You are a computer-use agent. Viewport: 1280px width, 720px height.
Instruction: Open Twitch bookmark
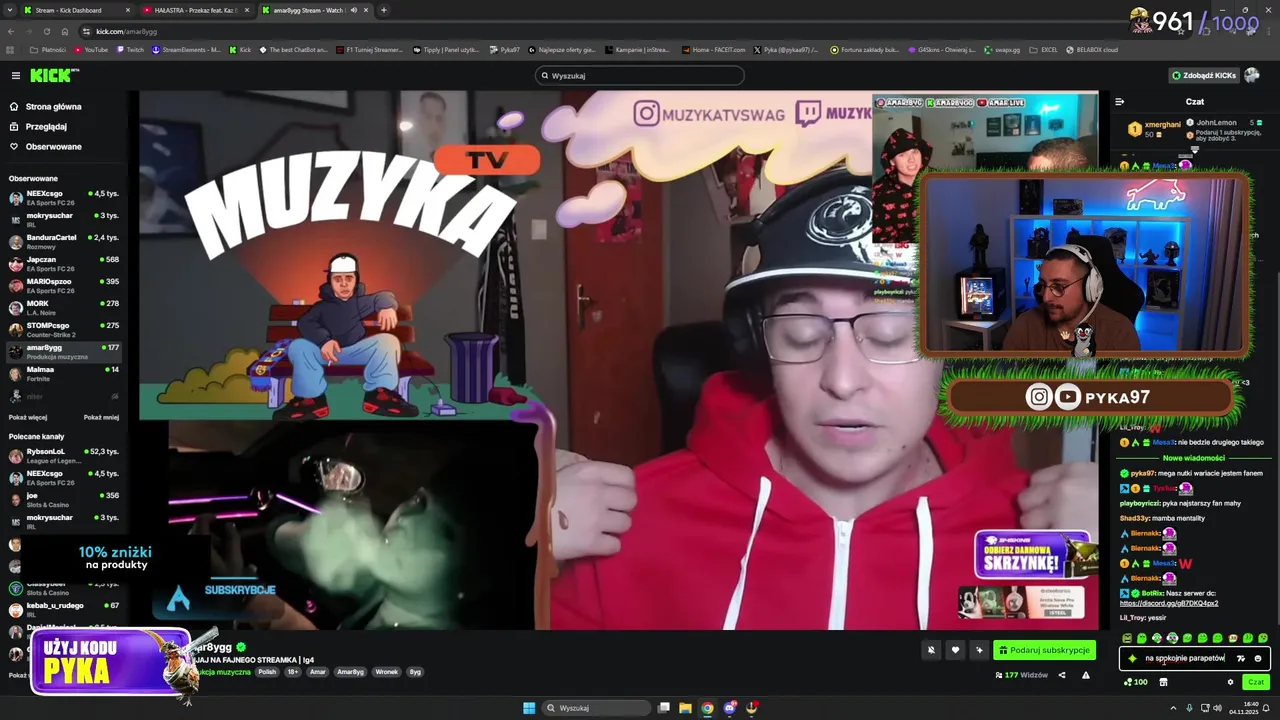[129, 49]
